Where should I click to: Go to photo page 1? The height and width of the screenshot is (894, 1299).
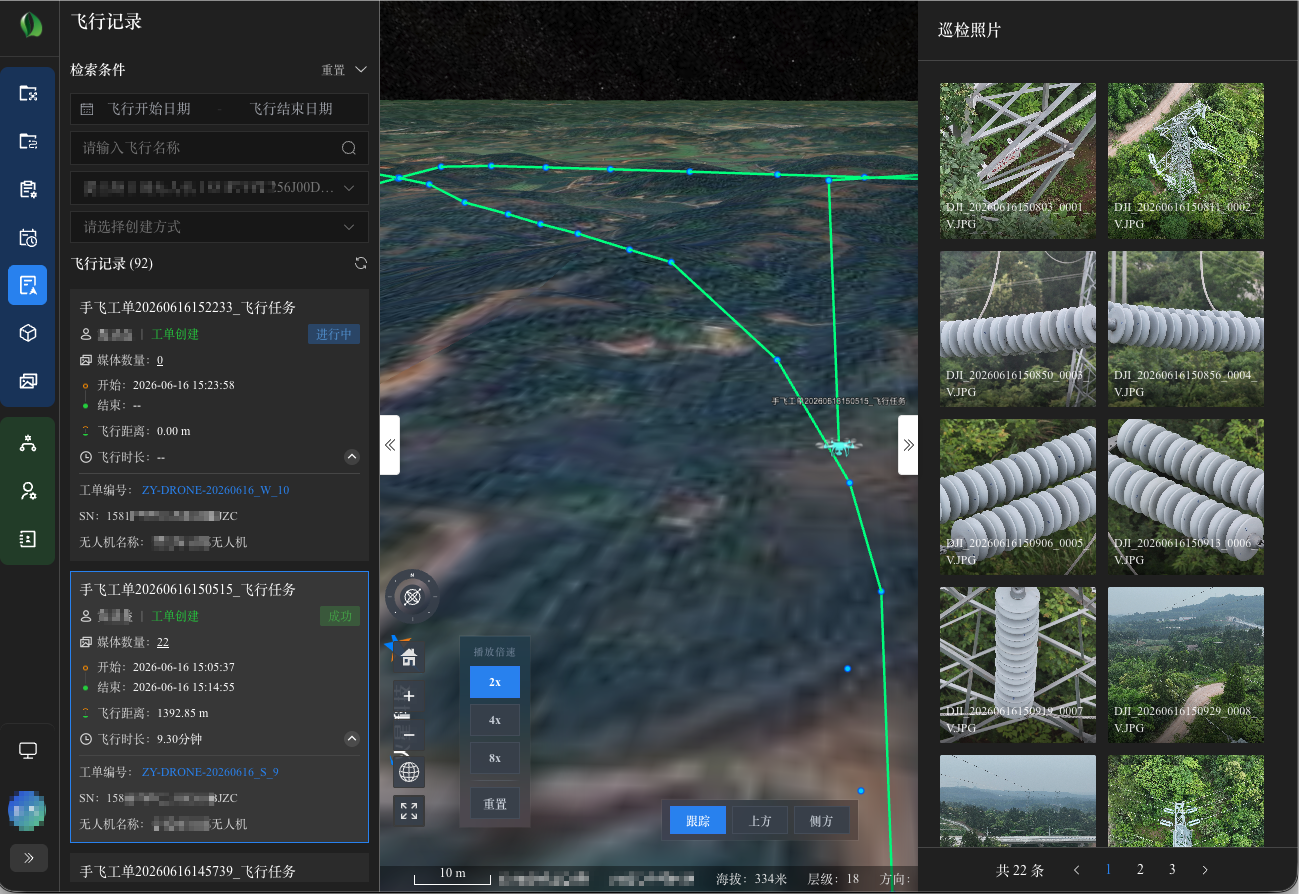coord(1108,870)
